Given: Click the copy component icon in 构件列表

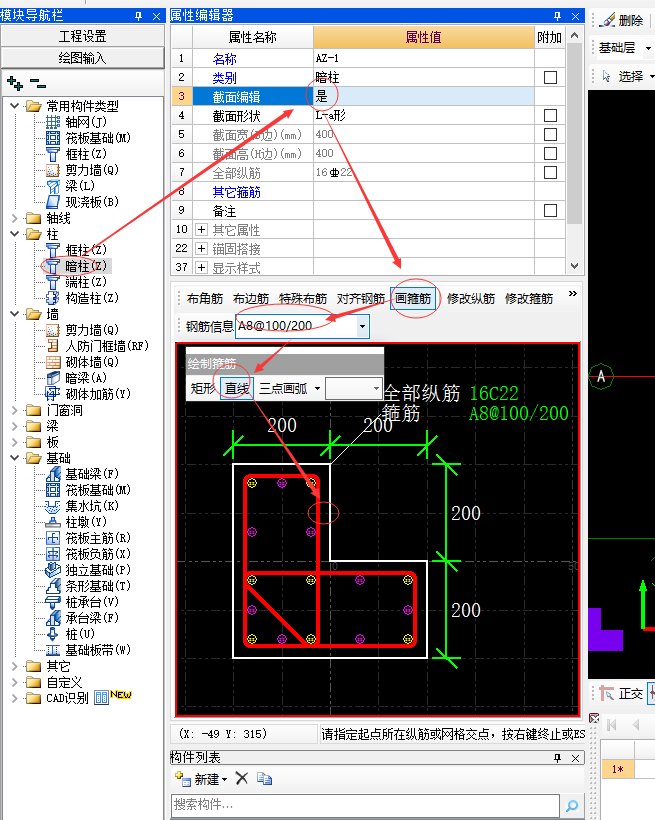Looking at the screenshot, I should [265, 779].
